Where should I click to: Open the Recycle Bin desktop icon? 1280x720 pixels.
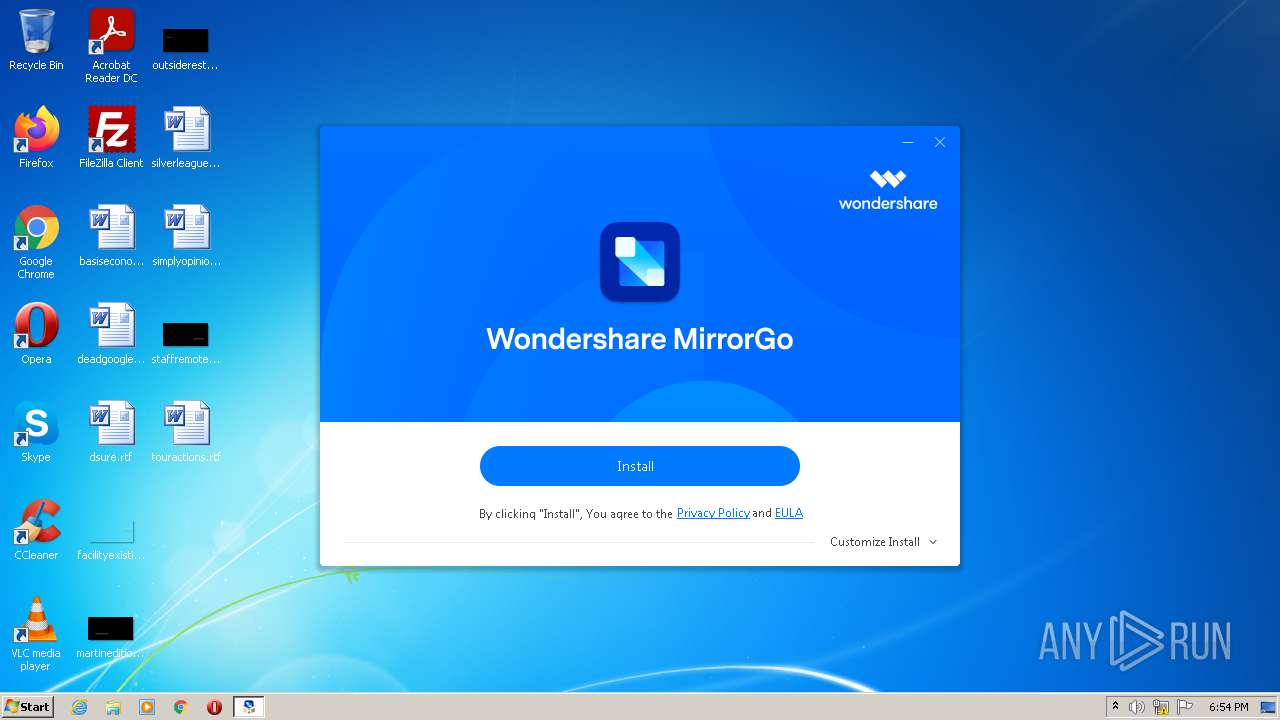click(x=36, y=40)
